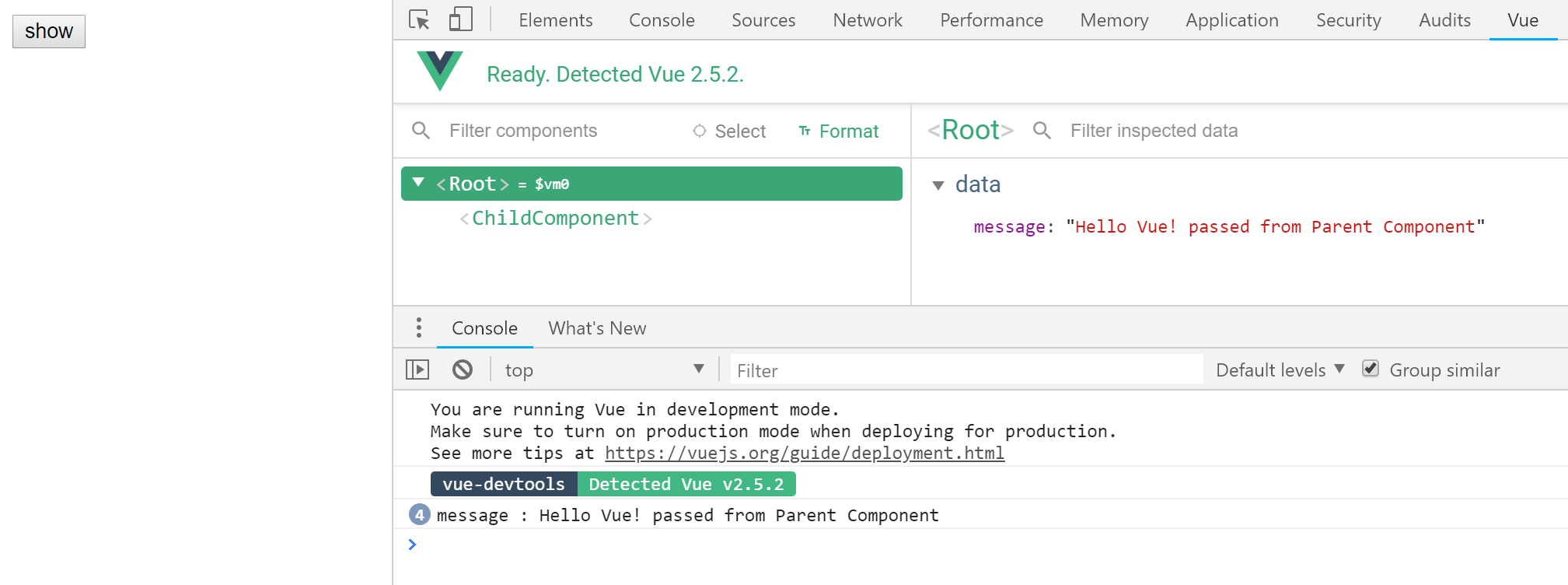1568x585 pixels.
Task: Open the vuejs.org deployment guide link
Action: (x=805, y=453)
